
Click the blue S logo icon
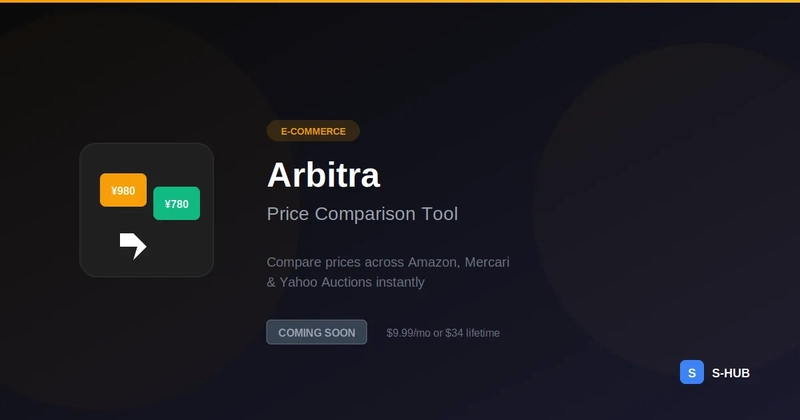(692, 372)
